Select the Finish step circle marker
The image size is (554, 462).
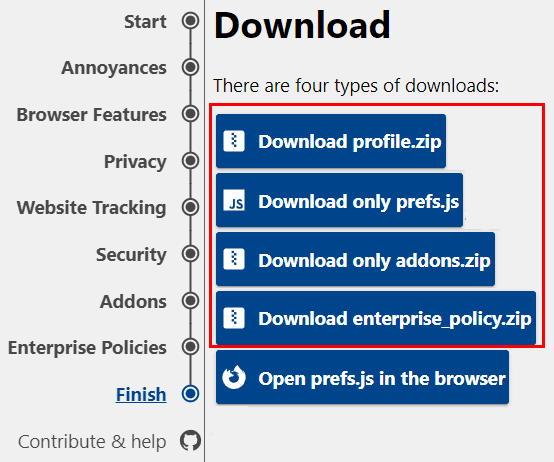(x=190, y=393)
